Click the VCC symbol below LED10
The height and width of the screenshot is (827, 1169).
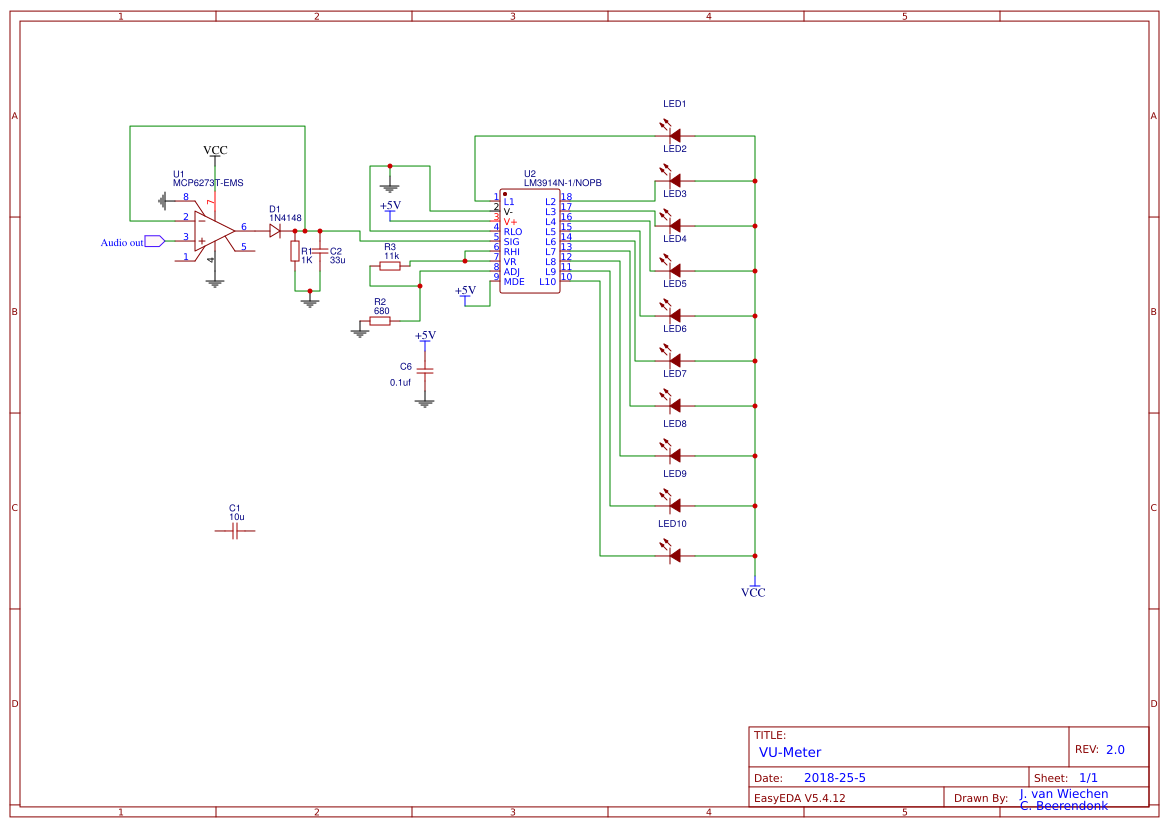[755, 589]
